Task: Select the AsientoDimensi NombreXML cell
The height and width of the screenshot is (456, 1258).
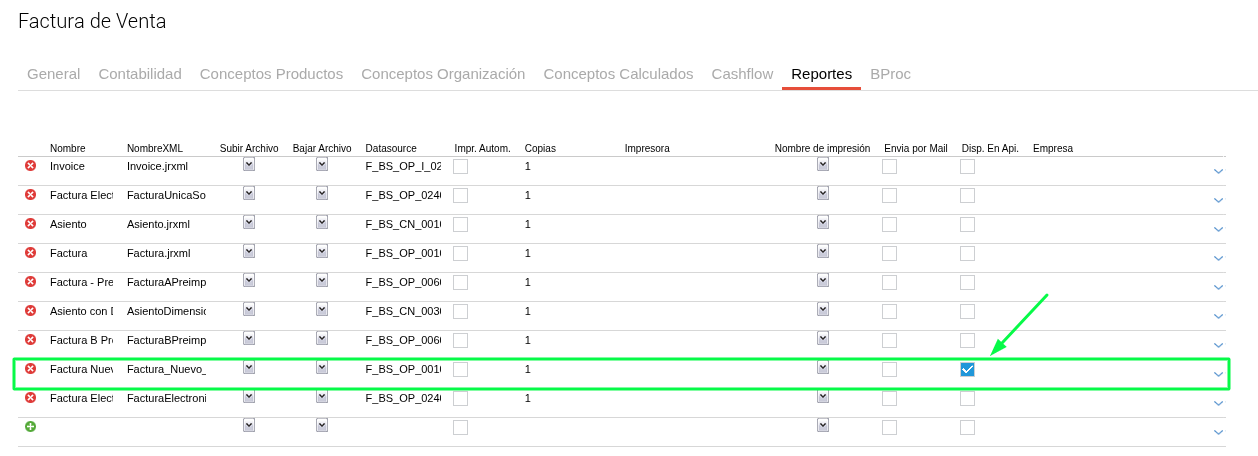Action: [x=166, y=311]
